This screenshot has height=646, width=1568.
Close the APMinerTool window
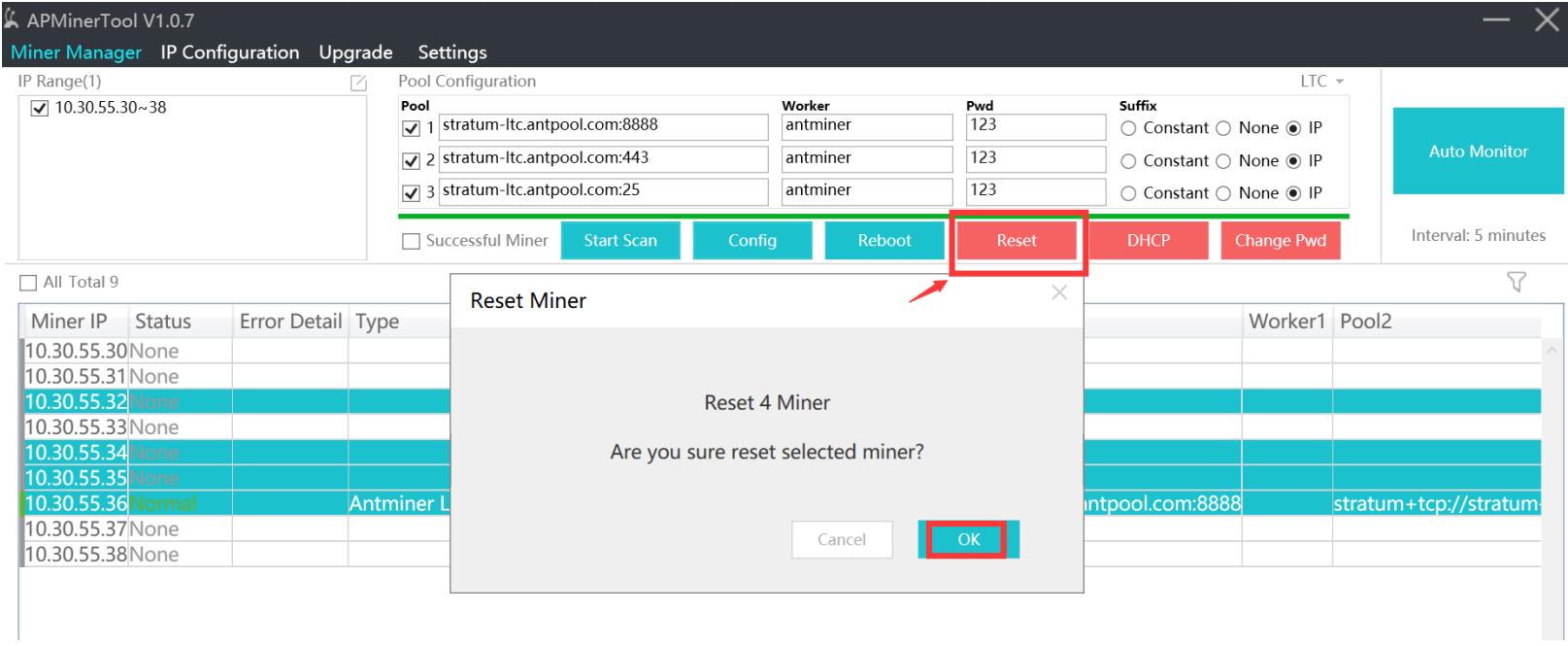point(1548,19)
